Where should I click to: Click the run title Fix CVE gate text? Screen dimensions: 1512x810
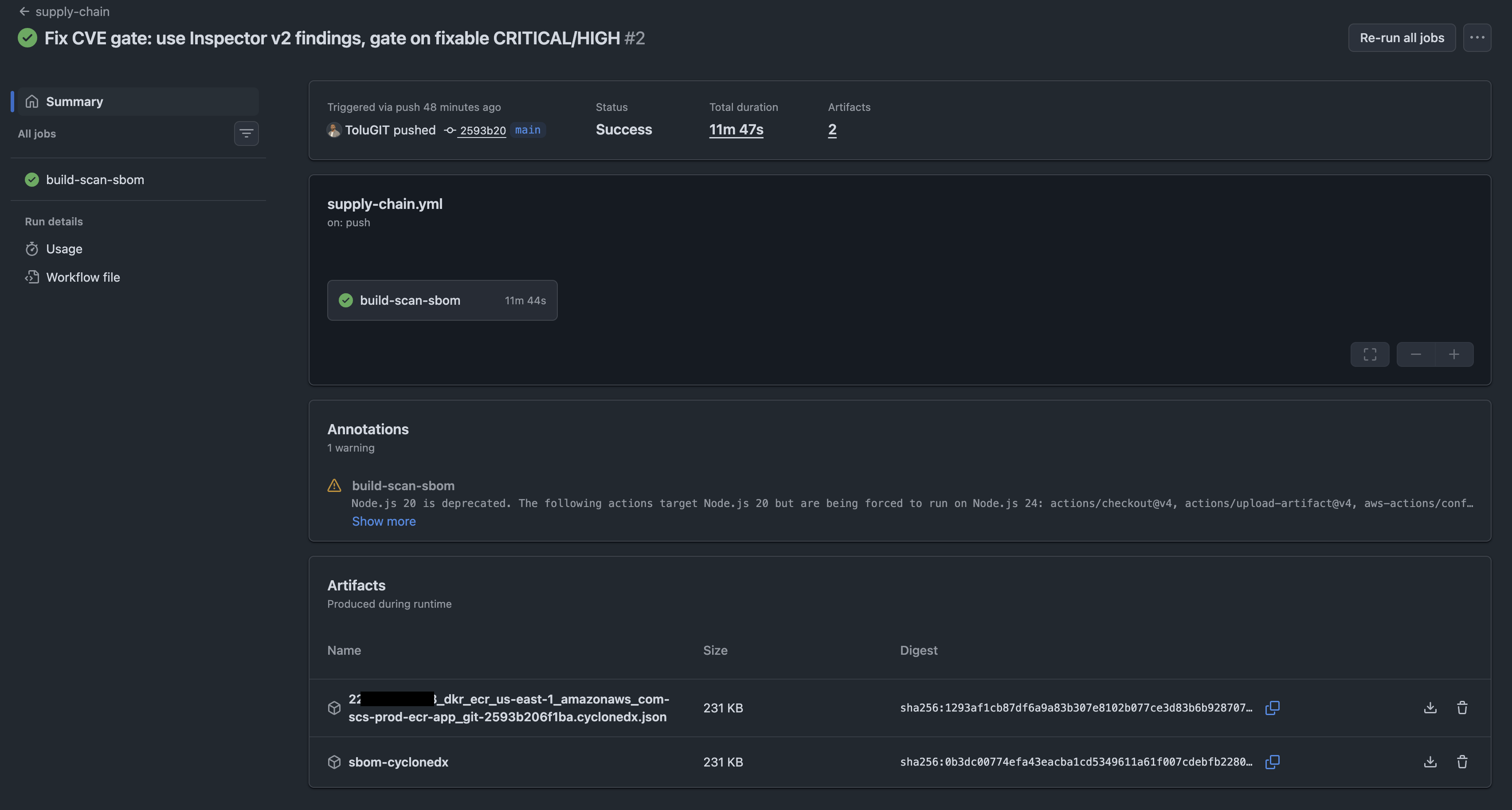(332, 38)
